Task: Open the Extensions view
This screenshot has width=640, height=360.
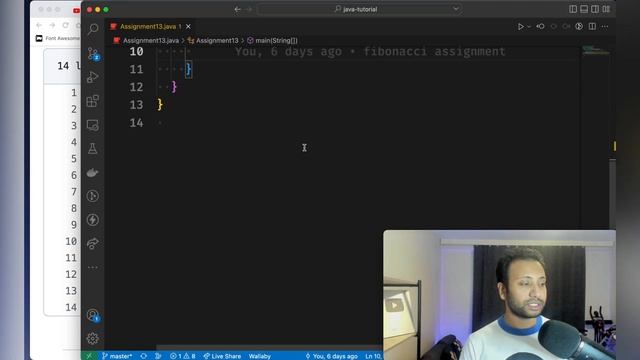Action: pos(93,101)
